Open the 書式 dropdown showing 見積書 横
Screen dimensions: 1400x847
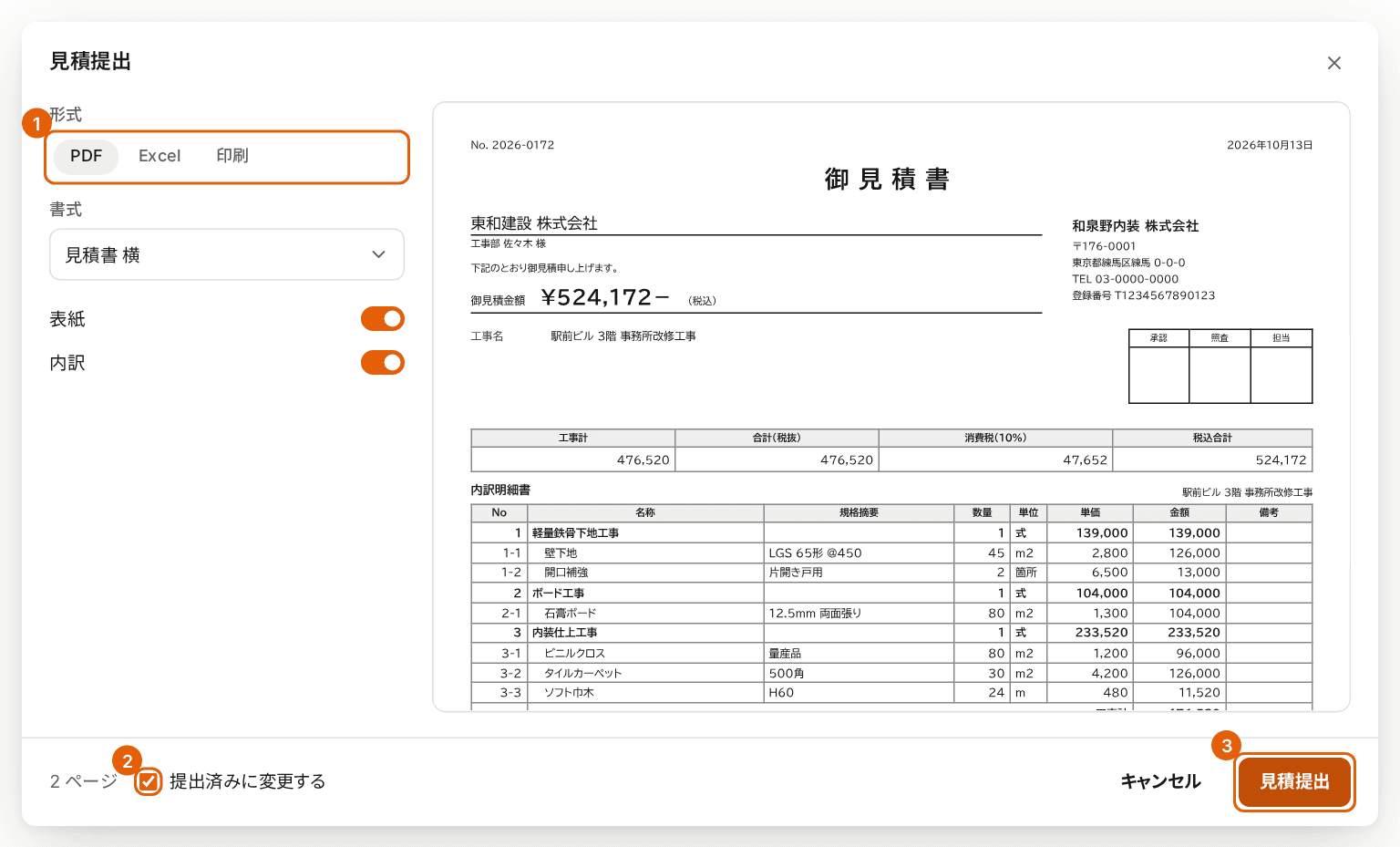[x=227, y=254]
